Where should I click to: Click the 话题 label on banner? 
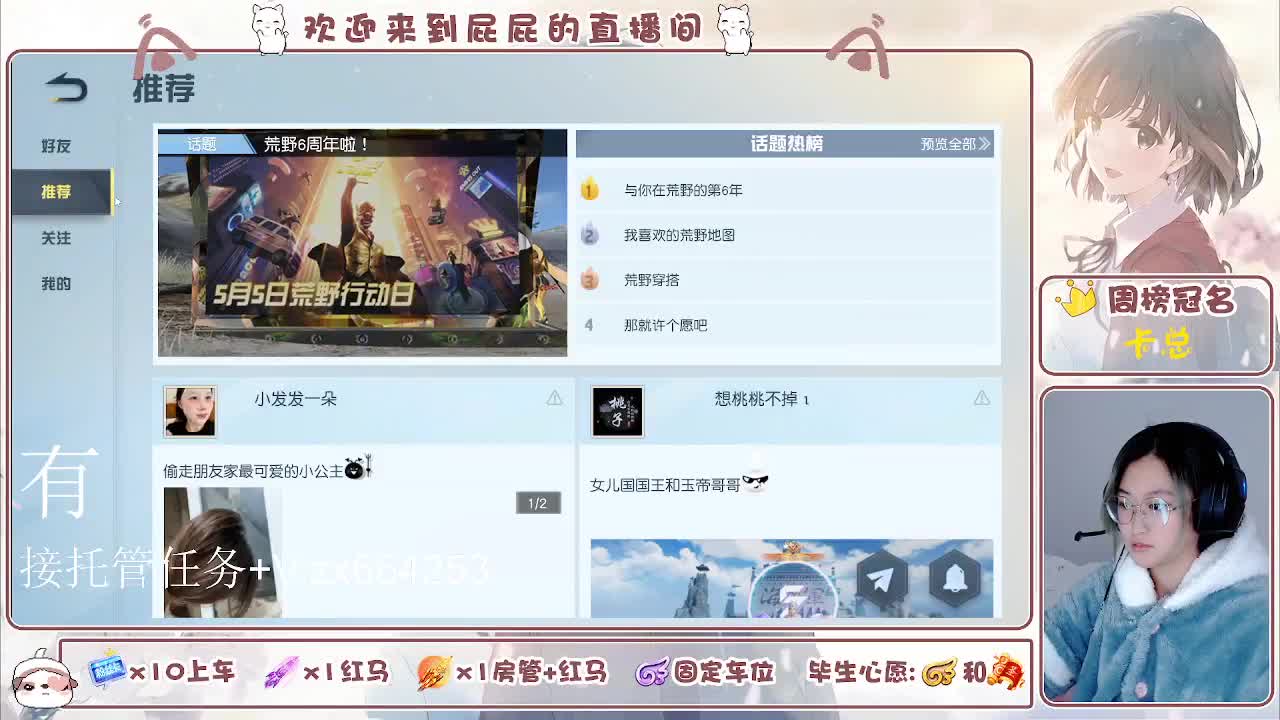click(201, 144)
